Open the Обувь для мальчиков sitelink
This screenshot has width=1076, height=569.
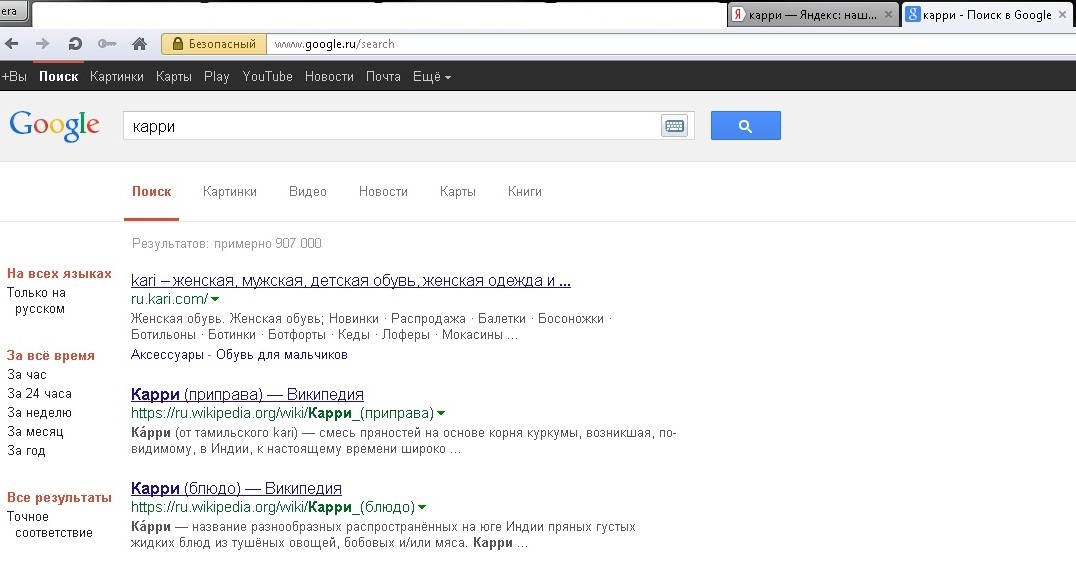282,355
